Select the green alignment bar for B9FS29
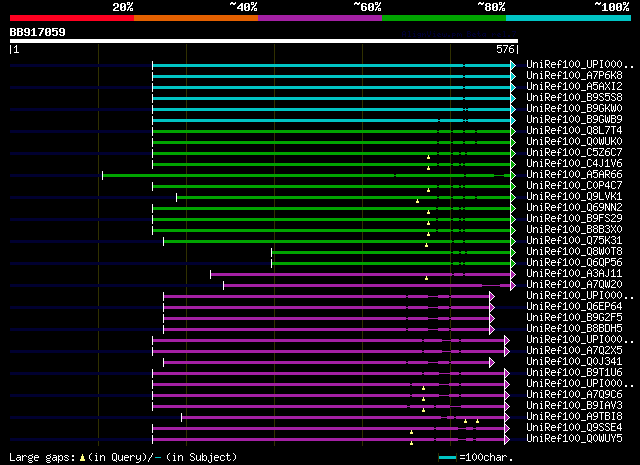 coord(331,220)
